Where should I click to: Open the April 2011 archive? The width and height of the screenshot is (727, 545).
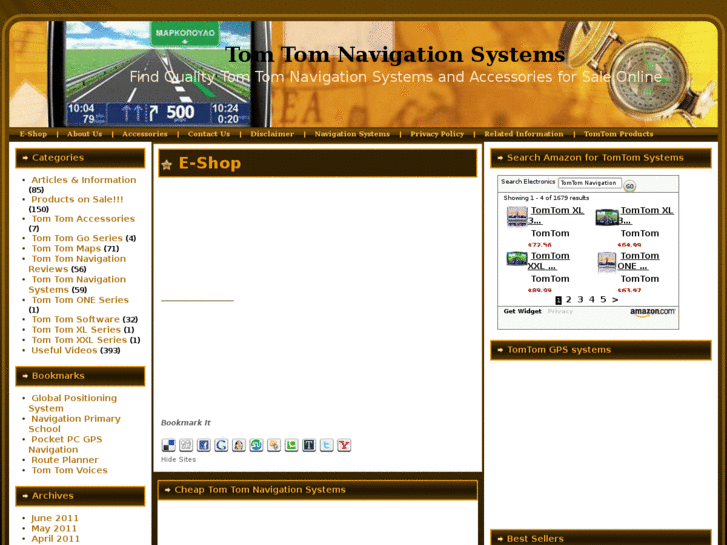coord(55,539)
